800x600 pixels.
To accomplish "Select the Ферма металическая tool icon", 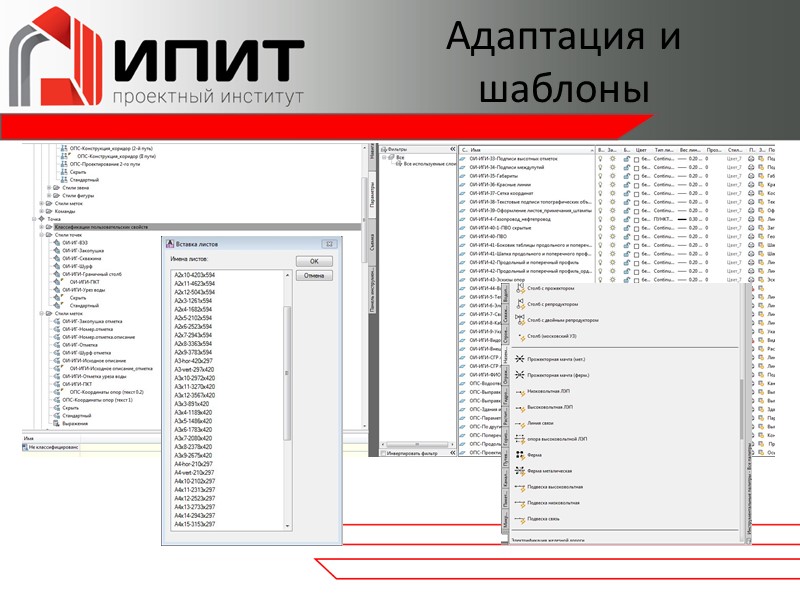I will point(520,471).
